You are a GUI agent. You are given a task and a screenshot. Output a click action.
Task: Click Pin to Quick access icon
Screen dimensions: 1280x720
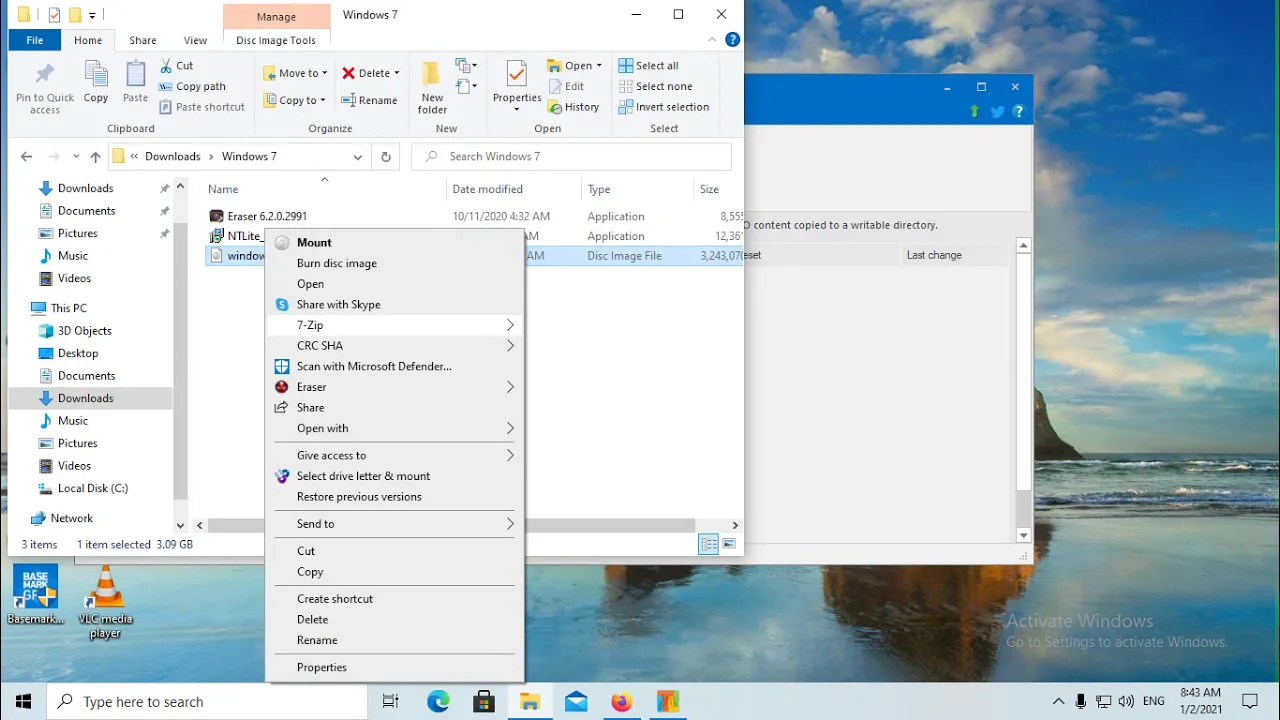click(x=45, y=87)
